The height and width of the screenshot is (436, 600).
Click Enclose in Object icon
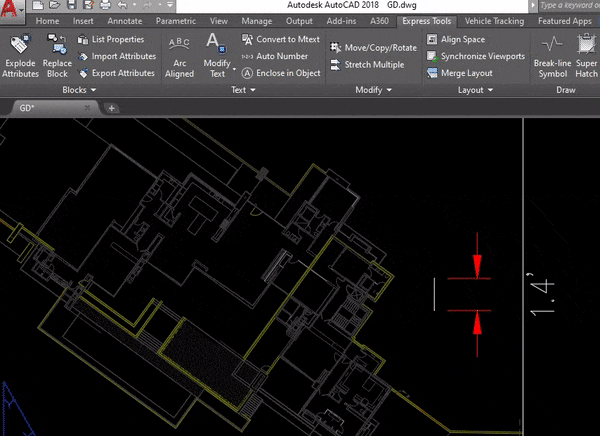[x=247, y=73]
